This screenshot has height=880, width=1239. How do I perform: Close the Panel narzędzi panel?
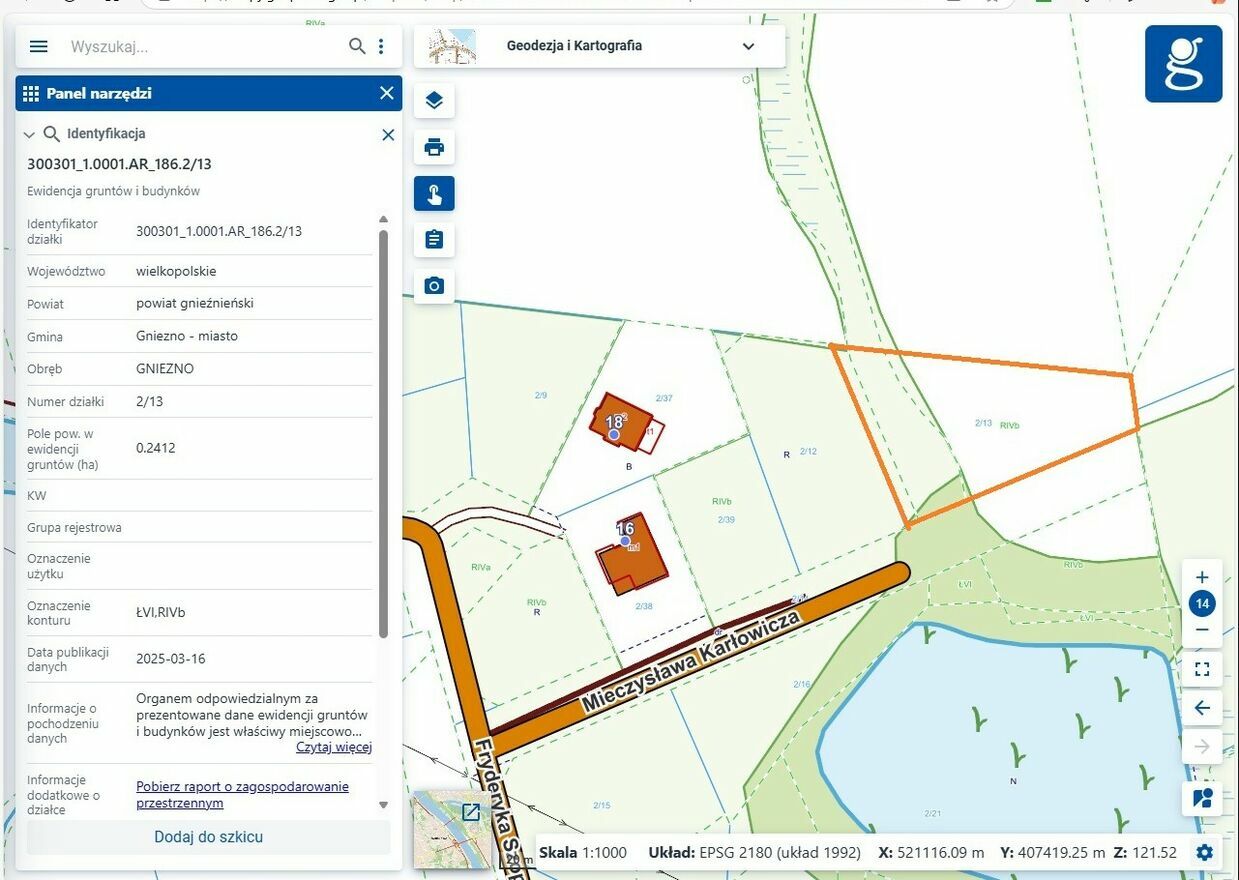[387, 93]
